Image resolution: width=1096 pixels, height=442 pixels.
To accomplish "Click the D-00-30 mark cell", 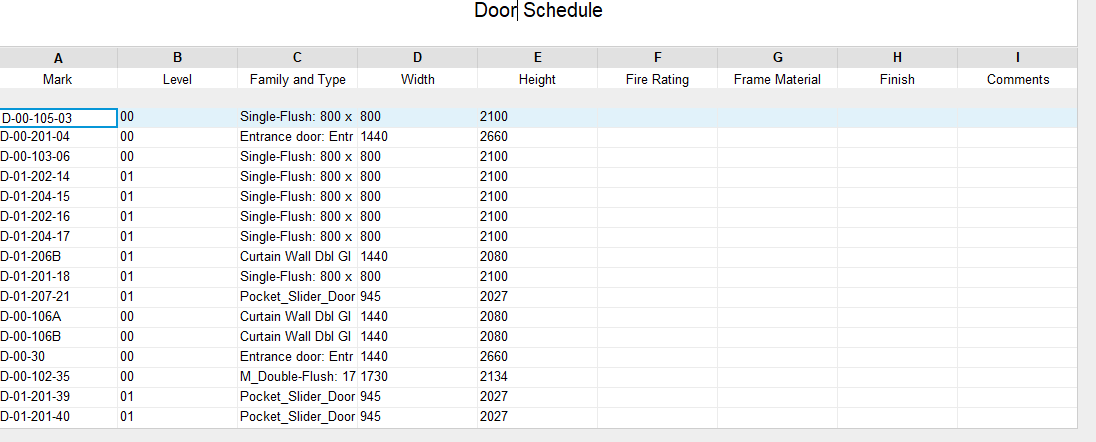I will coord(58,357).
